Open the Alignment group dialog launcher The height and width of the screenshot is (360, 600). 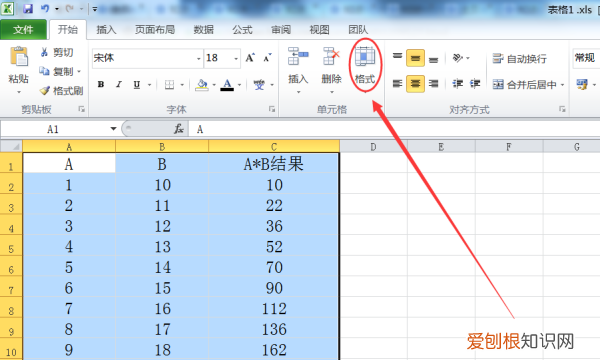click(562, 109)
